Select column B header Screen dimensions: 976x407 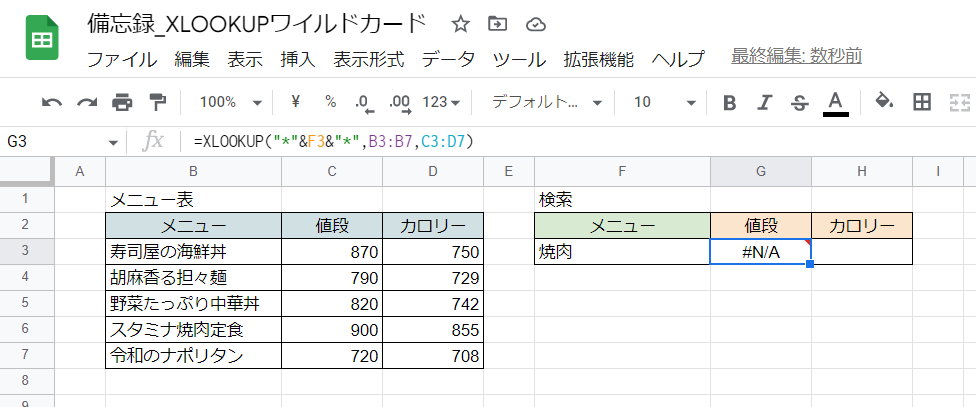[193, 172]
